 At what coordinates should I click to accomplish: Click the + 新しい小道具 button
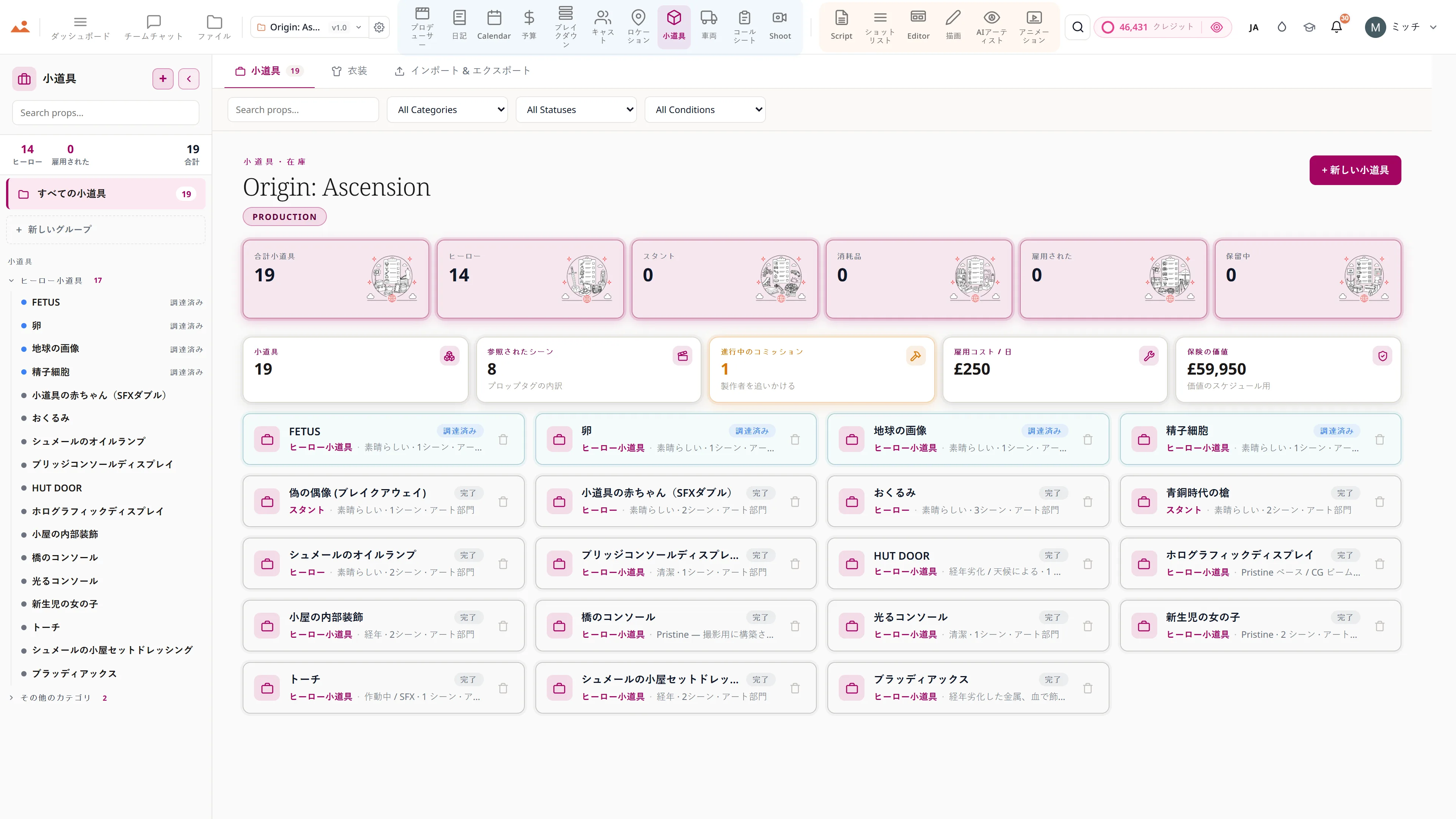(1355, 170)
